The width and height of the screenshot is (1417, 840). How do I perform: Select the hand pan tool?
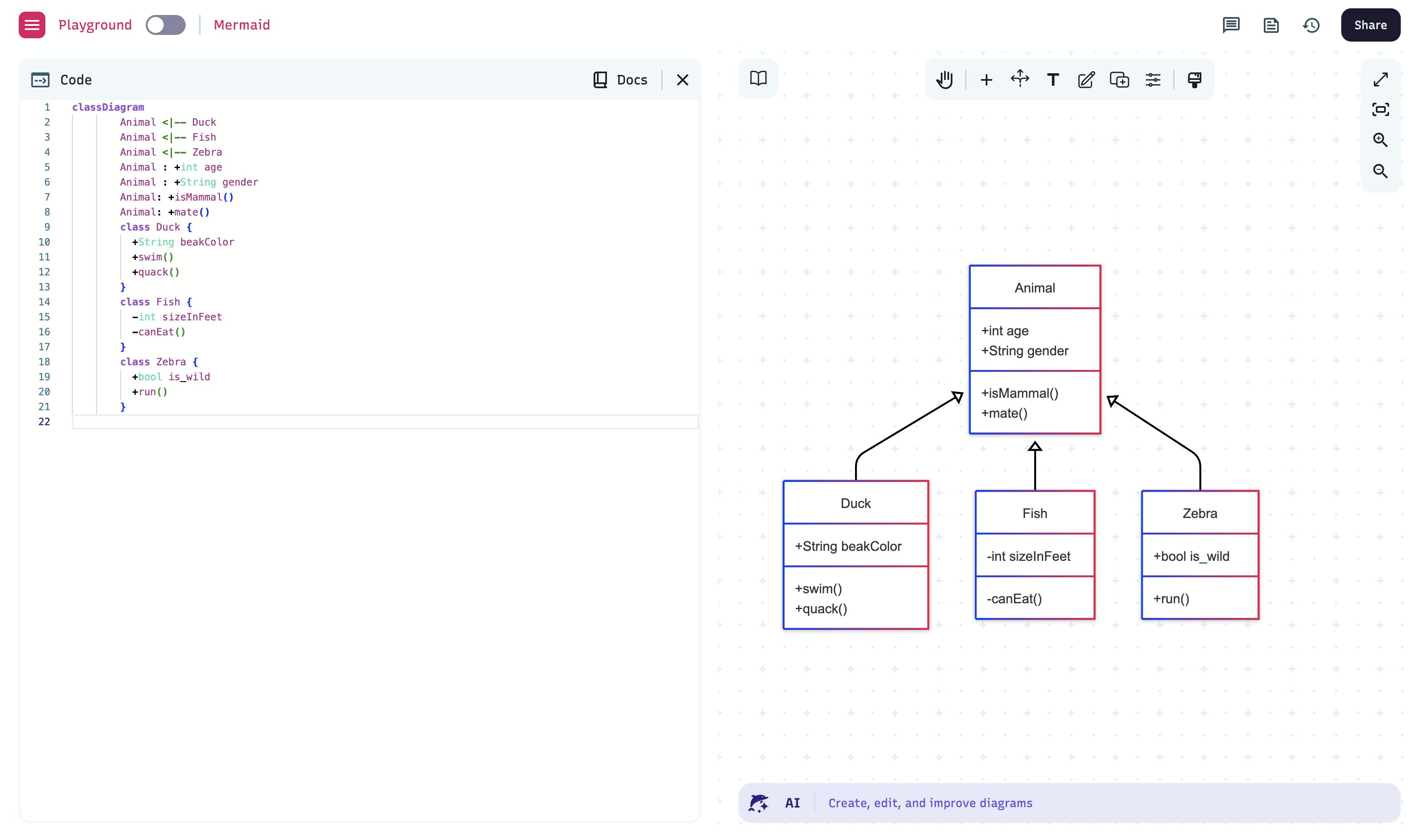(x=944, y=80)
